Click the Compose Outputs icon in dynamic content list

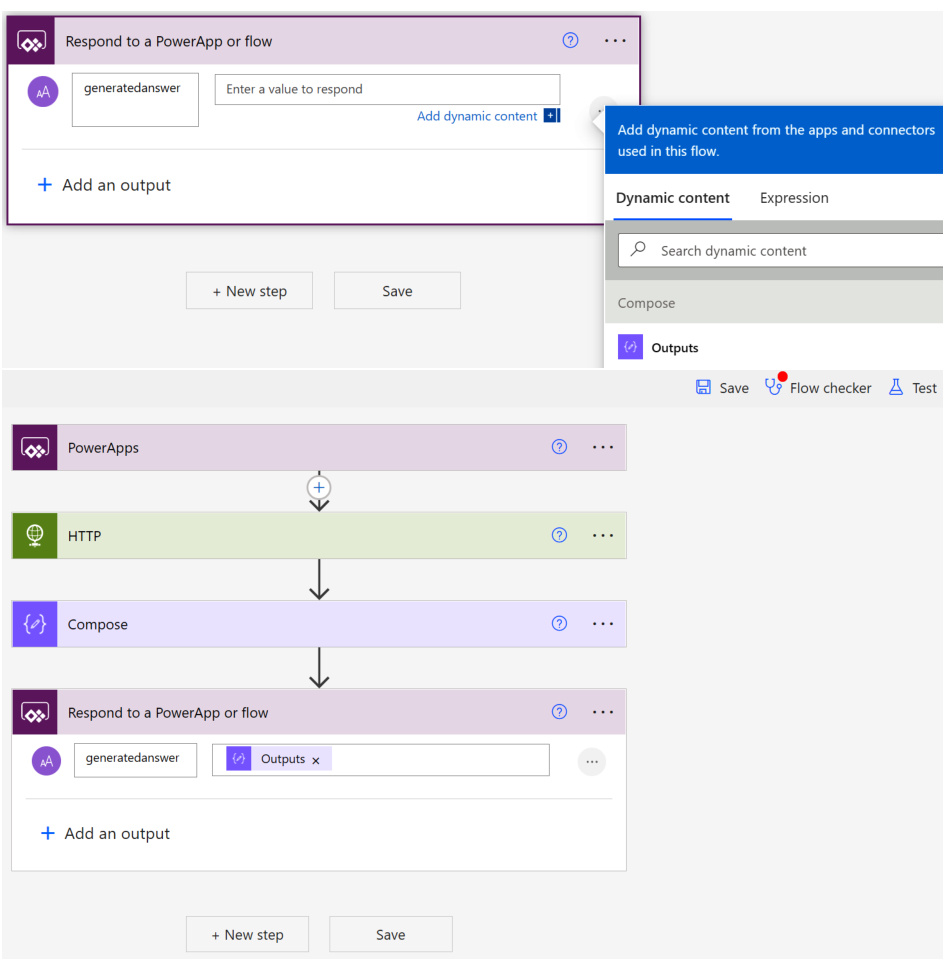tap(630, 347)
